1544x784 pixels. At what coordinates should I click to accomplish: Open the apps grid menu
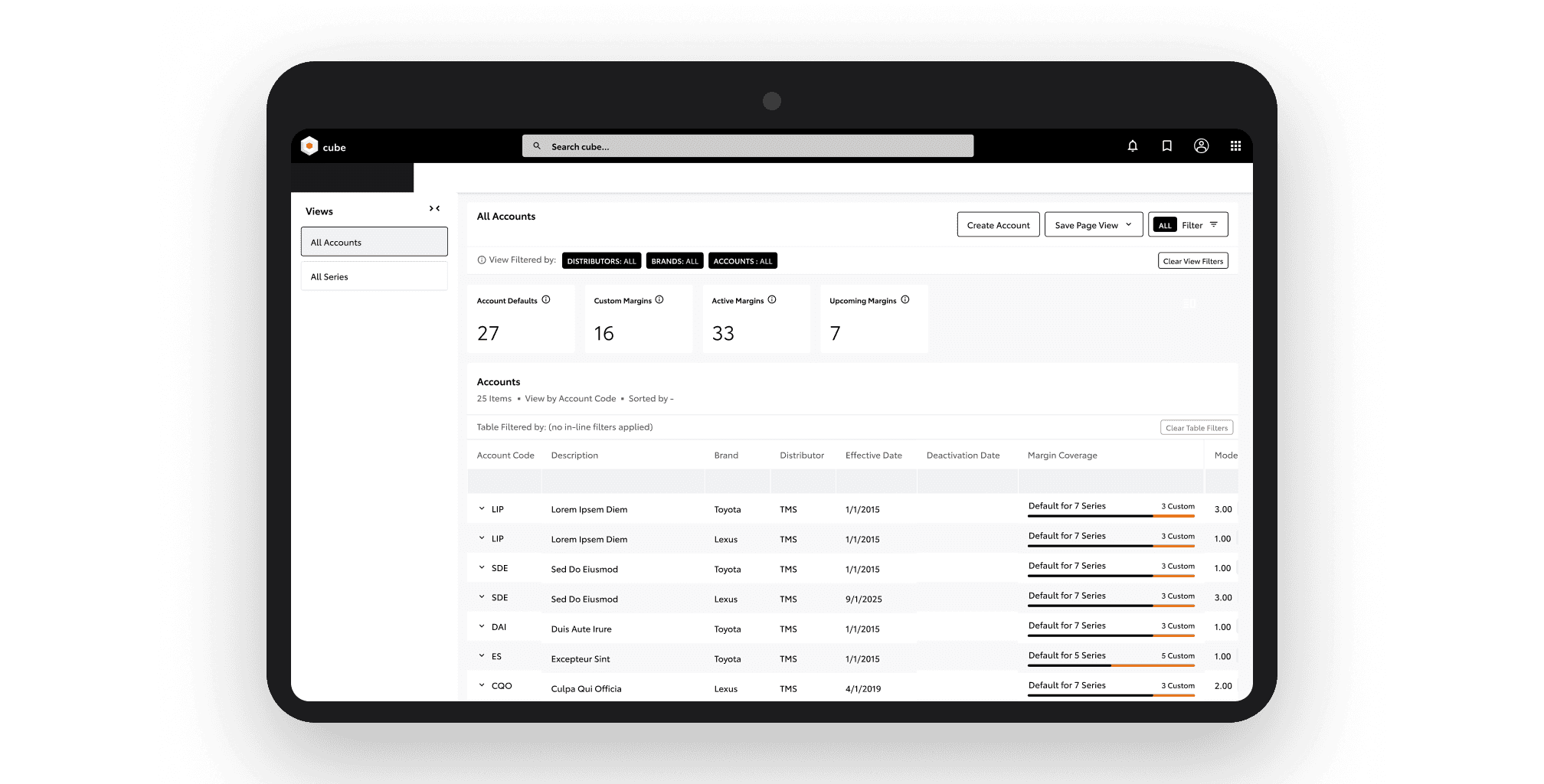[1235, 146]
